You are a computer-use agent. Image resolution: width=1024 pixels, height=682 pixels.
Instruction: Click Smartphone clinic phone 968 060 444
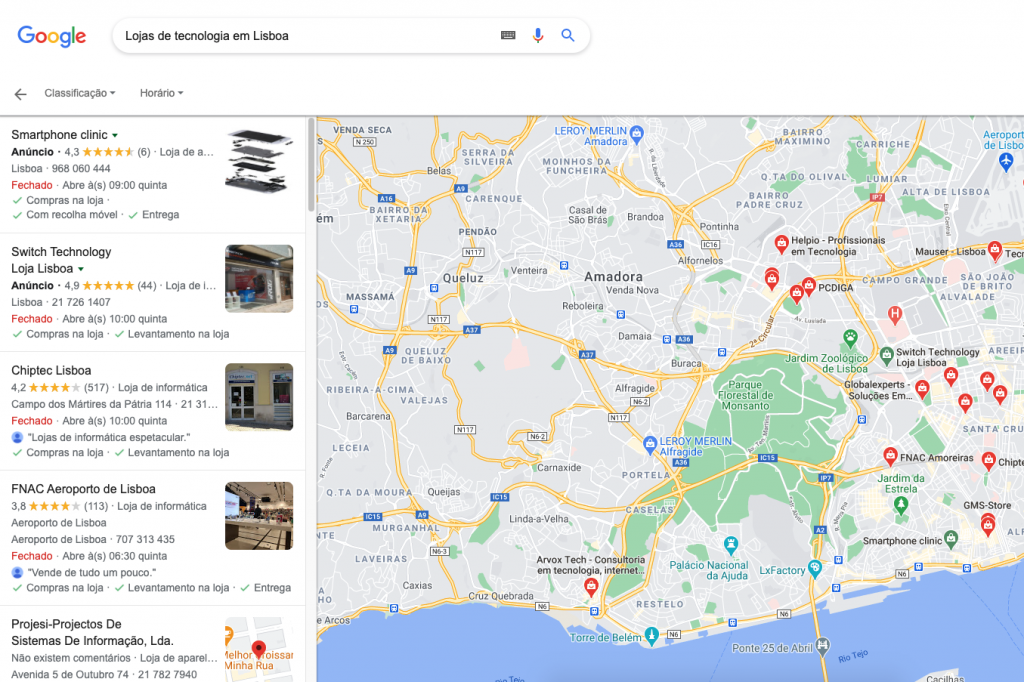pyautogui.click(x=80, y=169)
